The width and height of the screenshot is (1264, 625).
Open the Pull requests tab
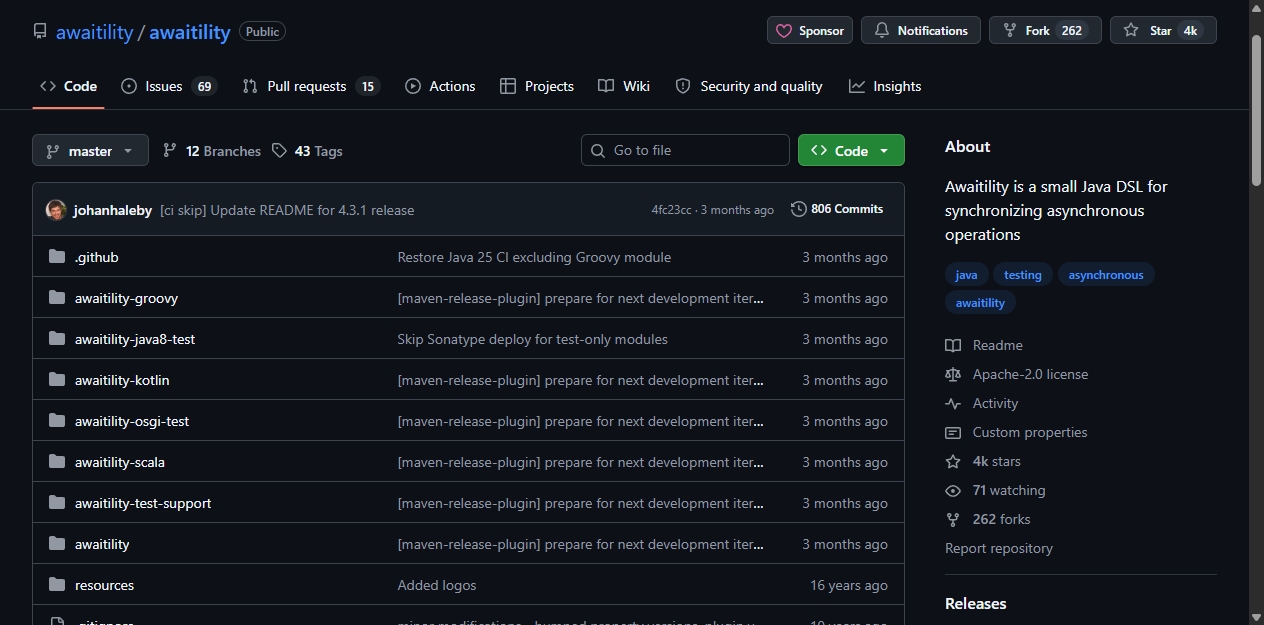click(311, 86)
